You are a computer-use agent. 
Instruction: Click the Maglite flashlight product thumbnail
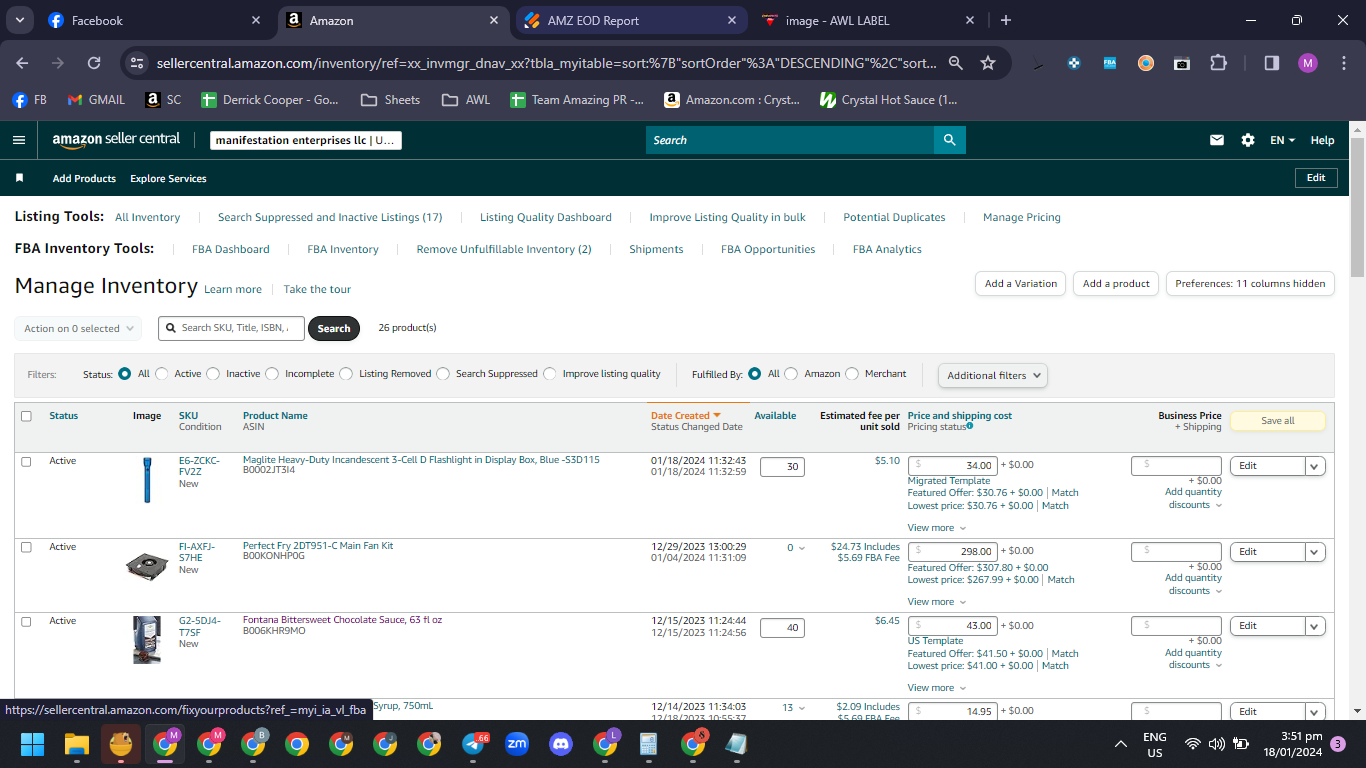pos(147,479)
